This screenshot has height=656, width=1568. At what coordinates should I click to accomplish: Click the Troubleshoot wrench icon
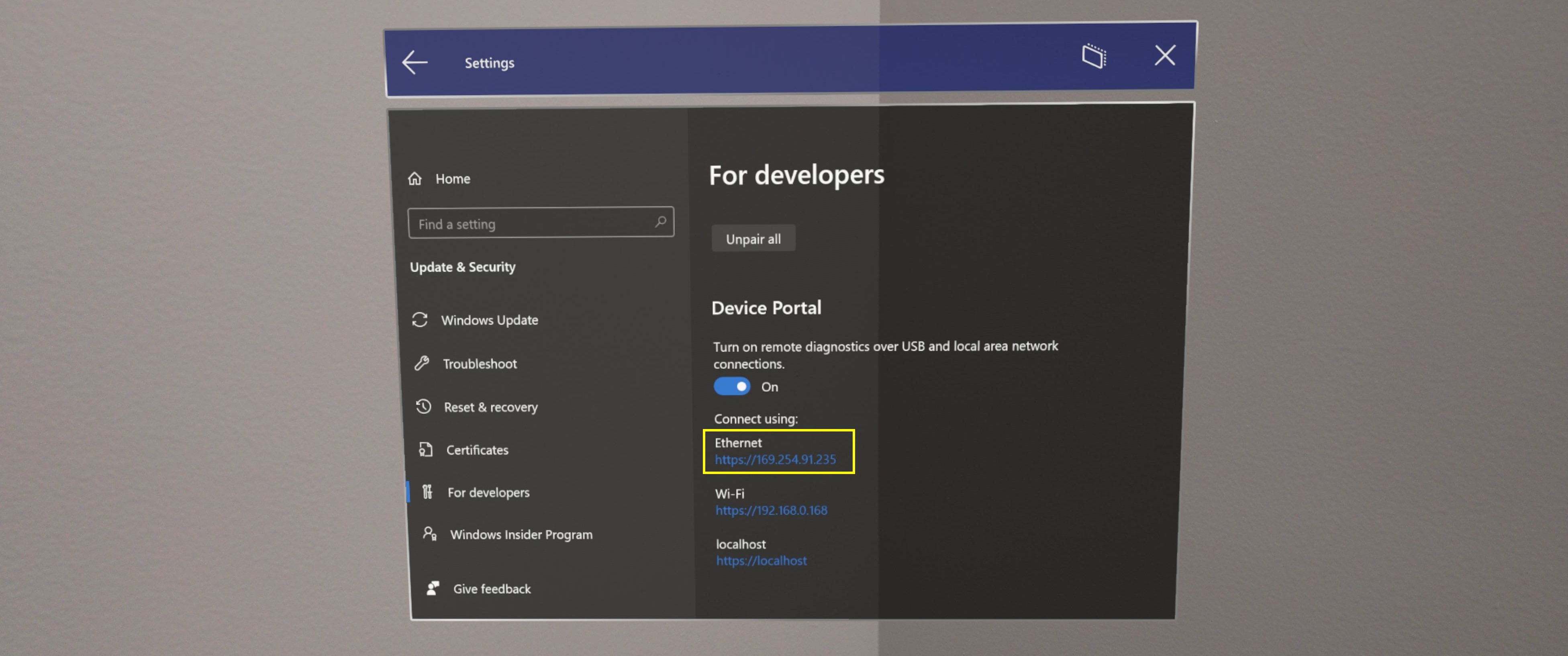click(423, 363)
